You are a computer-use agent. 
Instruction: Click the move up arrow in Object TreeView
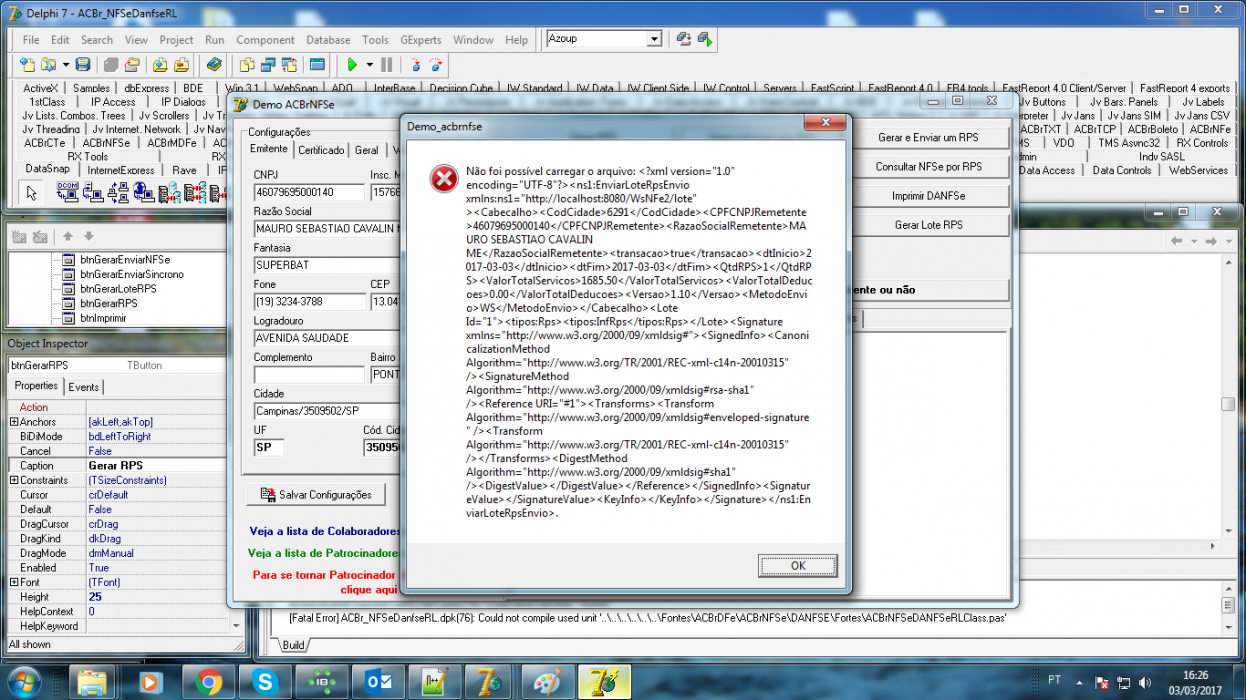click(x=68, y=236)
